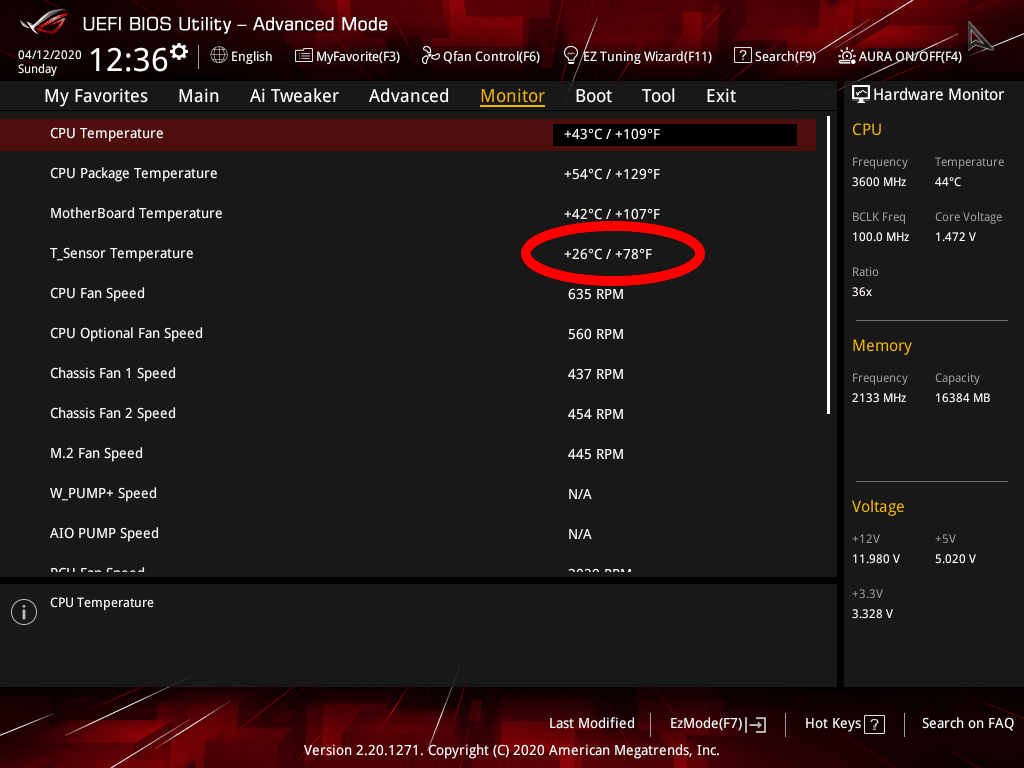Toggle AURA ON/OFF(F4)
Image resolution: width=1024 pixels, height=768 pixels.
coord(900,56)
